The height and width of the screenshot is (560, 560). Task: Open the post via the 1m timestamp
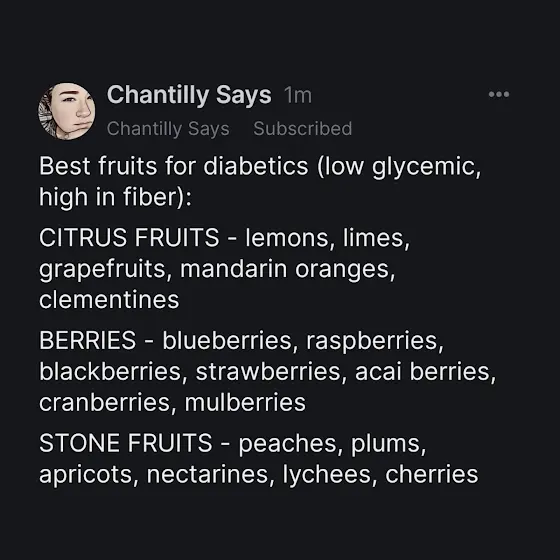pyautogui.click(x=298, y=96)
